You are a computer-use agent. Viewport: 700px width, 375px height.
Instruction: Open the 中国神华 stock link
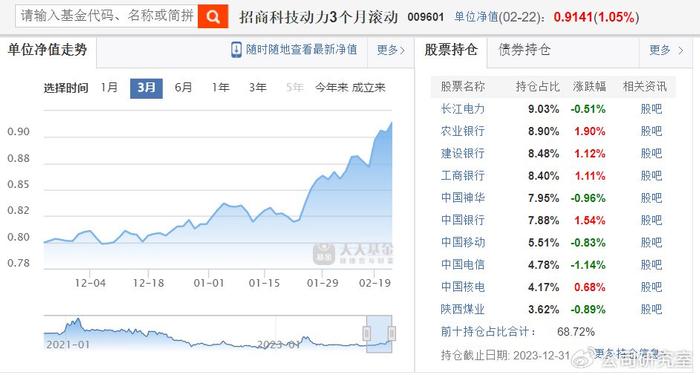(462, 198)
